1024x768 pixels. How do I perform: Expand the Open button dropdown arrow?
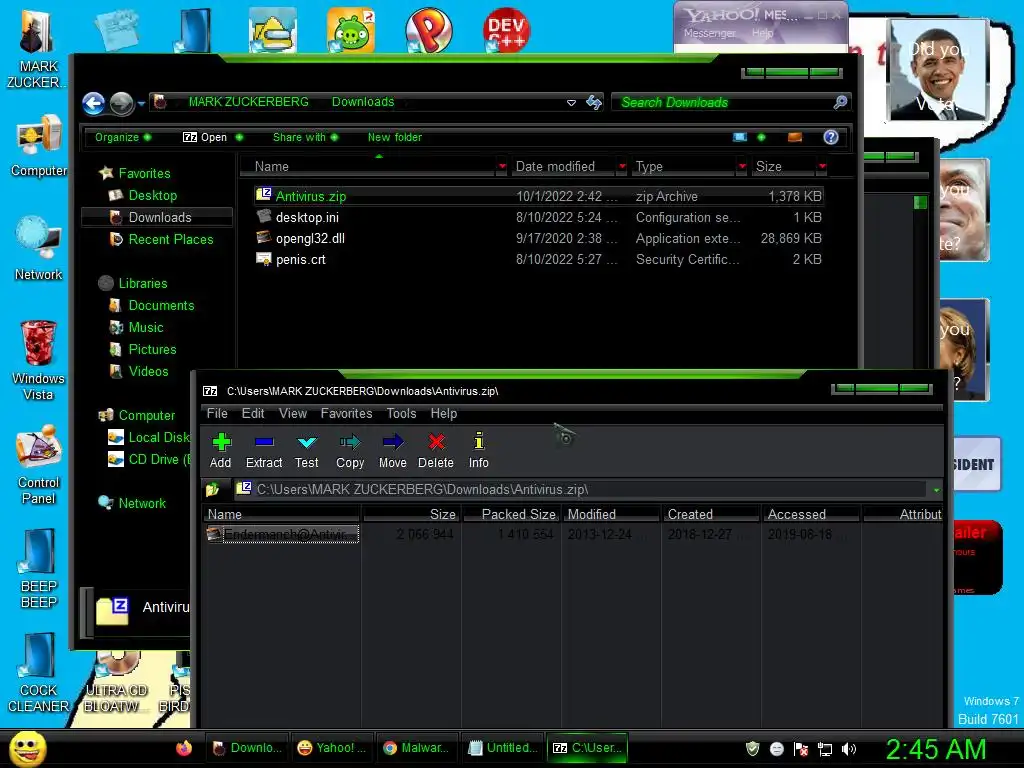pos(239,137)
